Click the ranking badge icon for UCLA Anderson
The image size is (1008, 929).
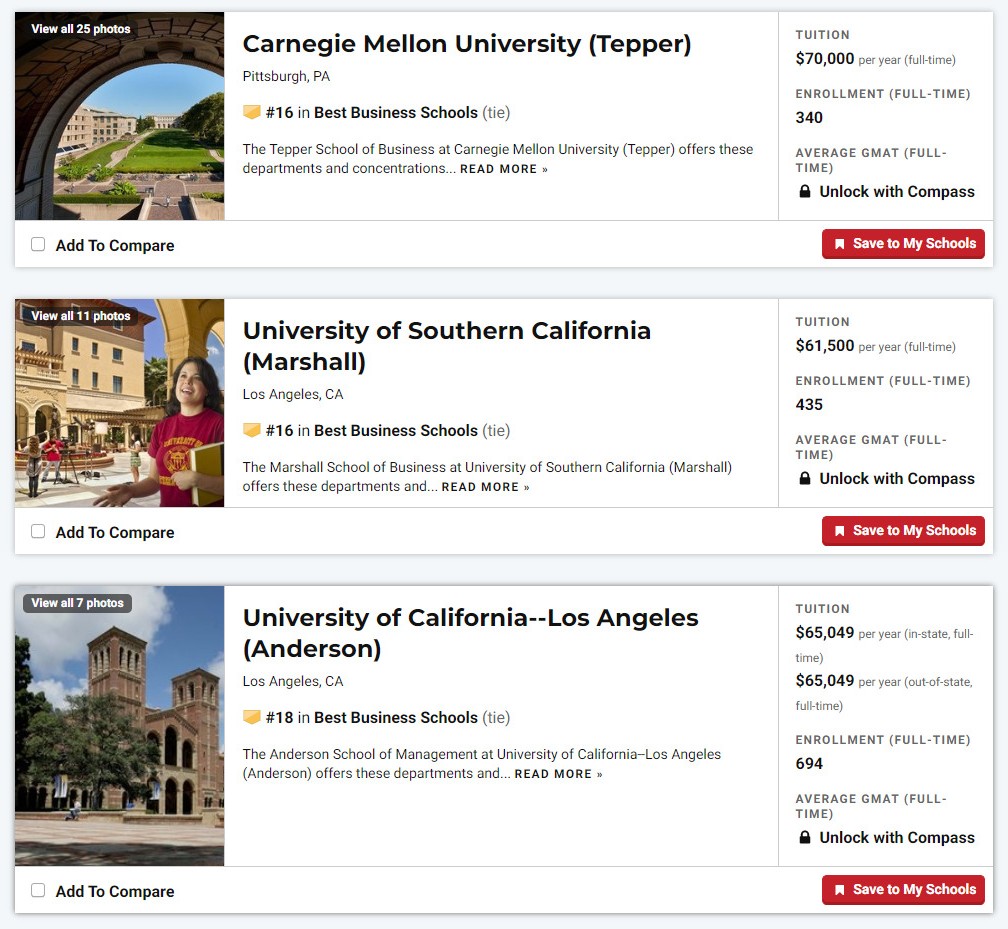(x=251, y=717)
